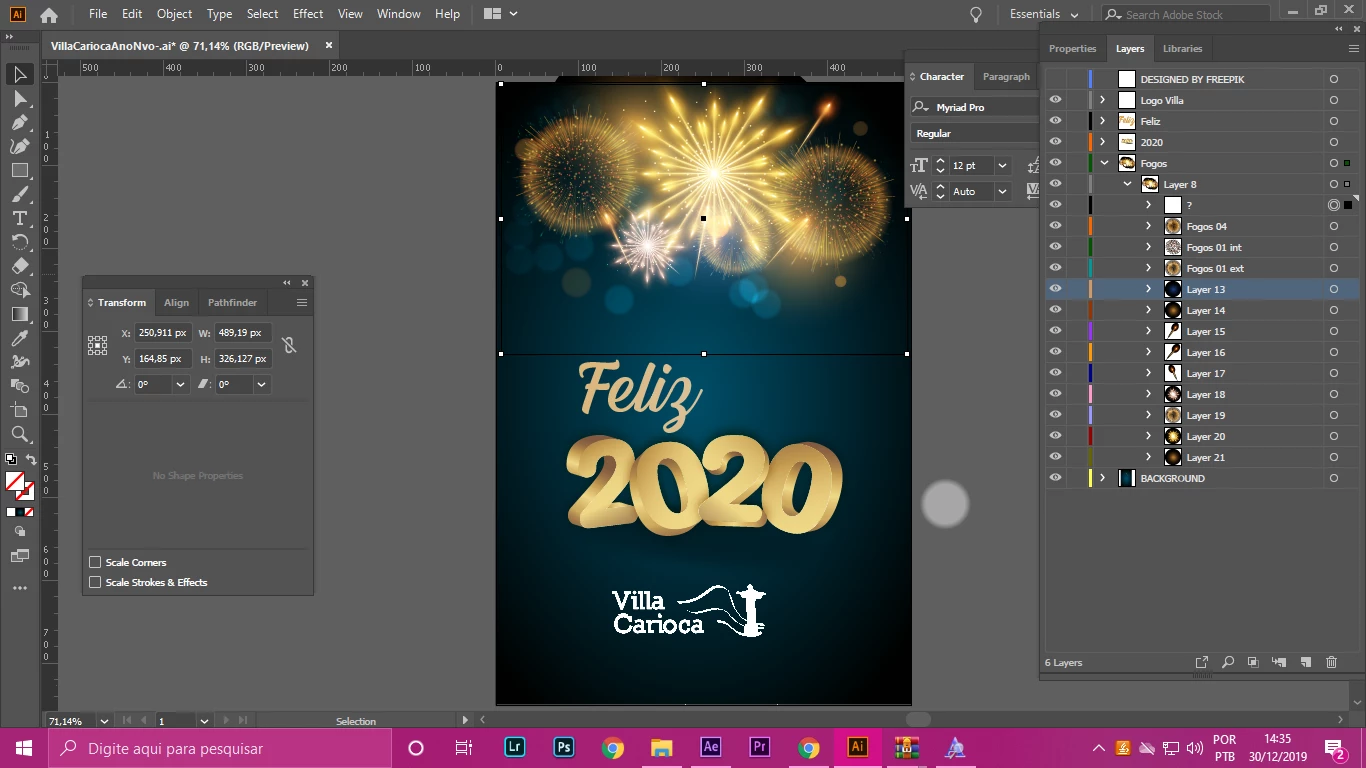Image resolution: width=1366 pixels, height=768 pixels.
Task: Hide the 2020 layer
Action: pos(1055,142)
